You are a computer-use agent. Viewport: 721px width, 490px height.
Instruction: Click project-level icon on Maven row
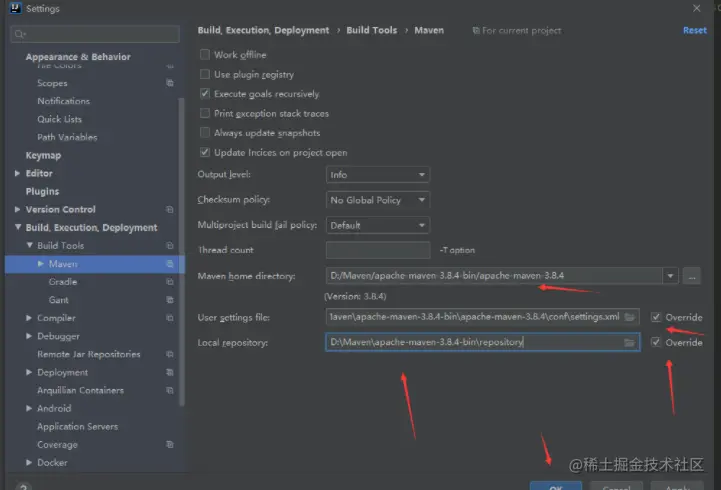coord(170,264)
